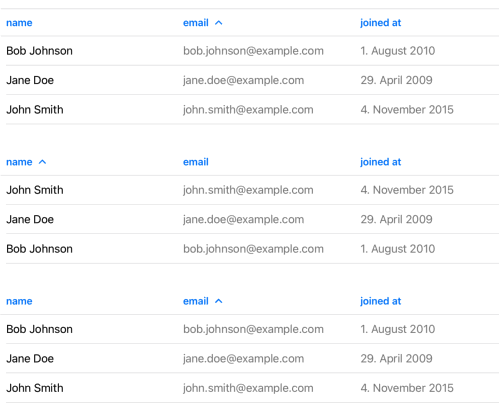Select John Smith at top of second table

click(35, 190)
